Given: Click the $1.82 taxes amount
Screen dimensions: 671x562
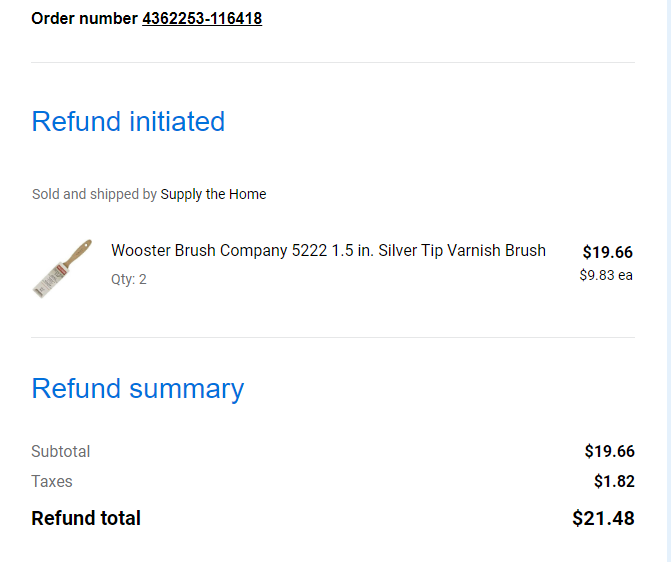Looking at the screenshot, I should pyautogui.click(x=614, y=482).
